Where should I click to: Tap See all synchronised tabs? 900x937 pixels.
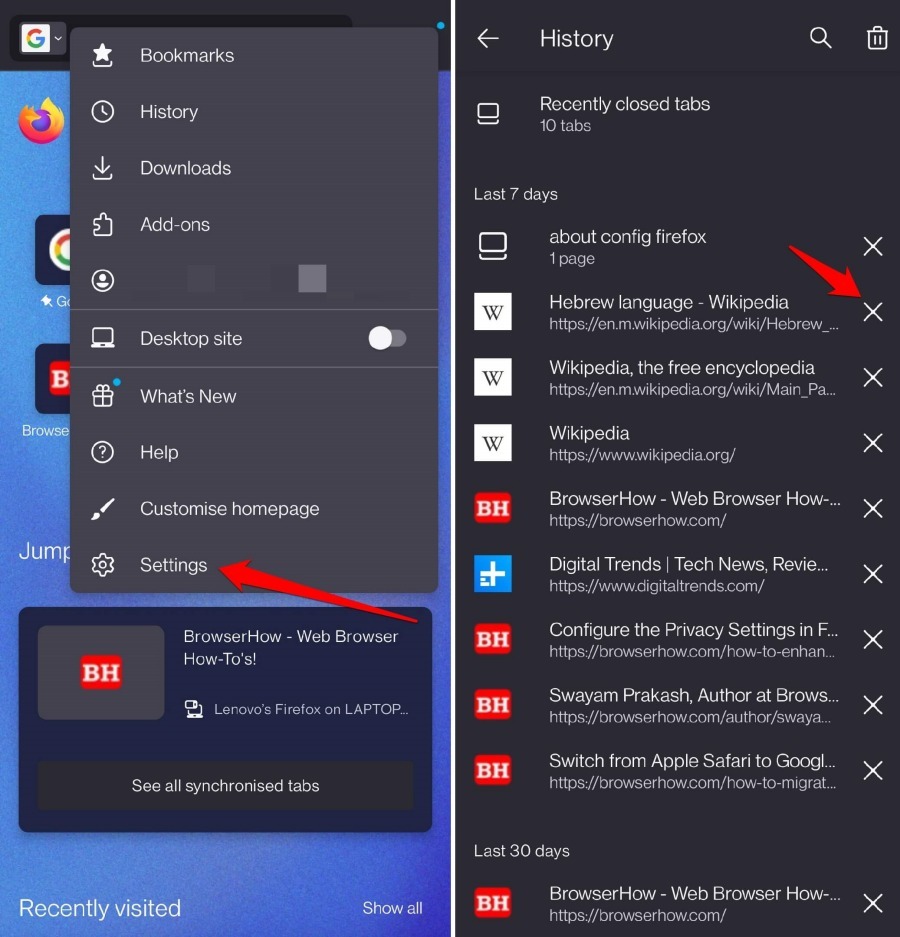225,786
